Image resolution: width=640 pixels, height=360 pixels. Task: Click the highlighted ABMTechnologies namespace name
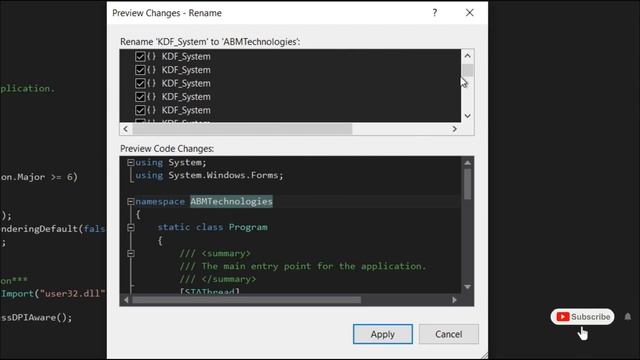tap(231, 201)
